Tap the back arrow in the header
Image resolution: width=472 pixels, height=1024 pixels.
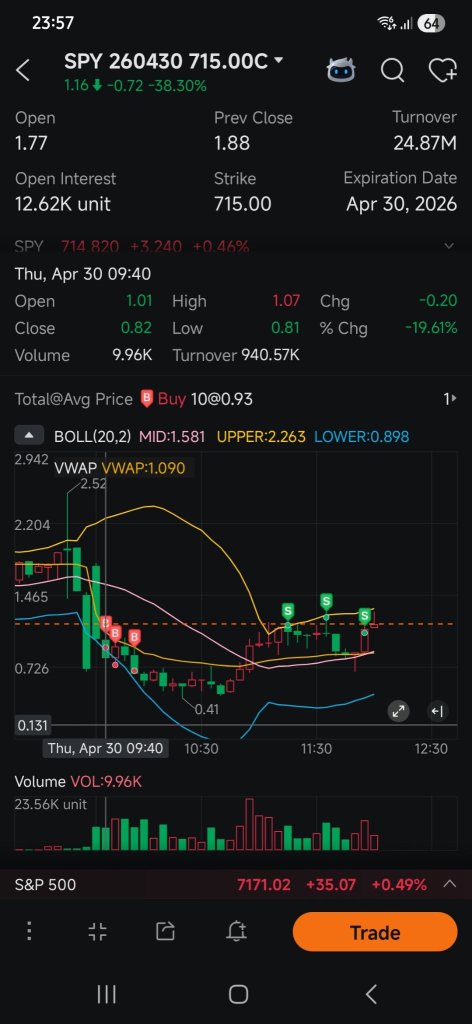(x=23, y=71)
